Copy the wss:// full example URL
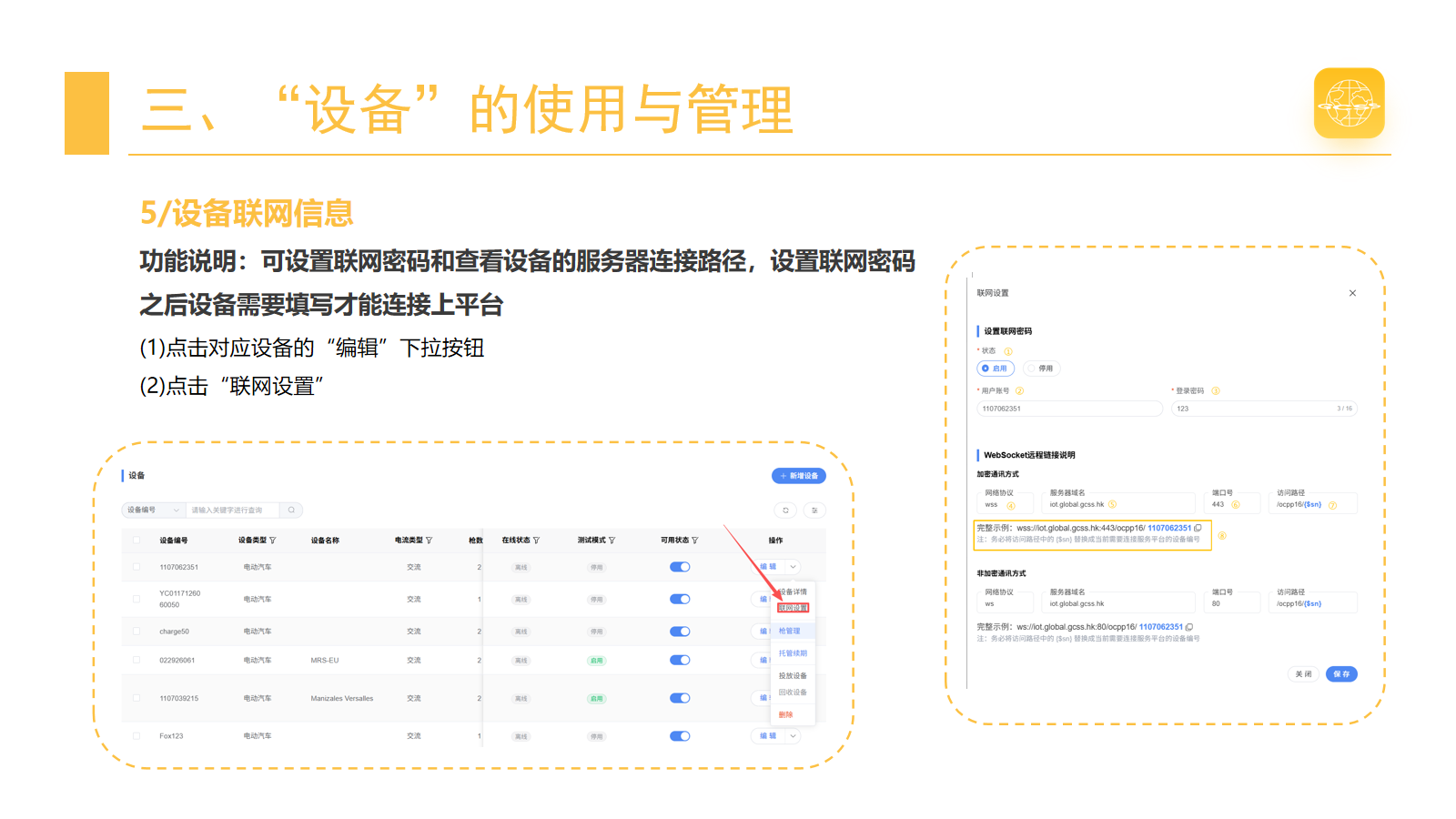The width and height of the screenshot is (1456, 819). click(1198, 528)
